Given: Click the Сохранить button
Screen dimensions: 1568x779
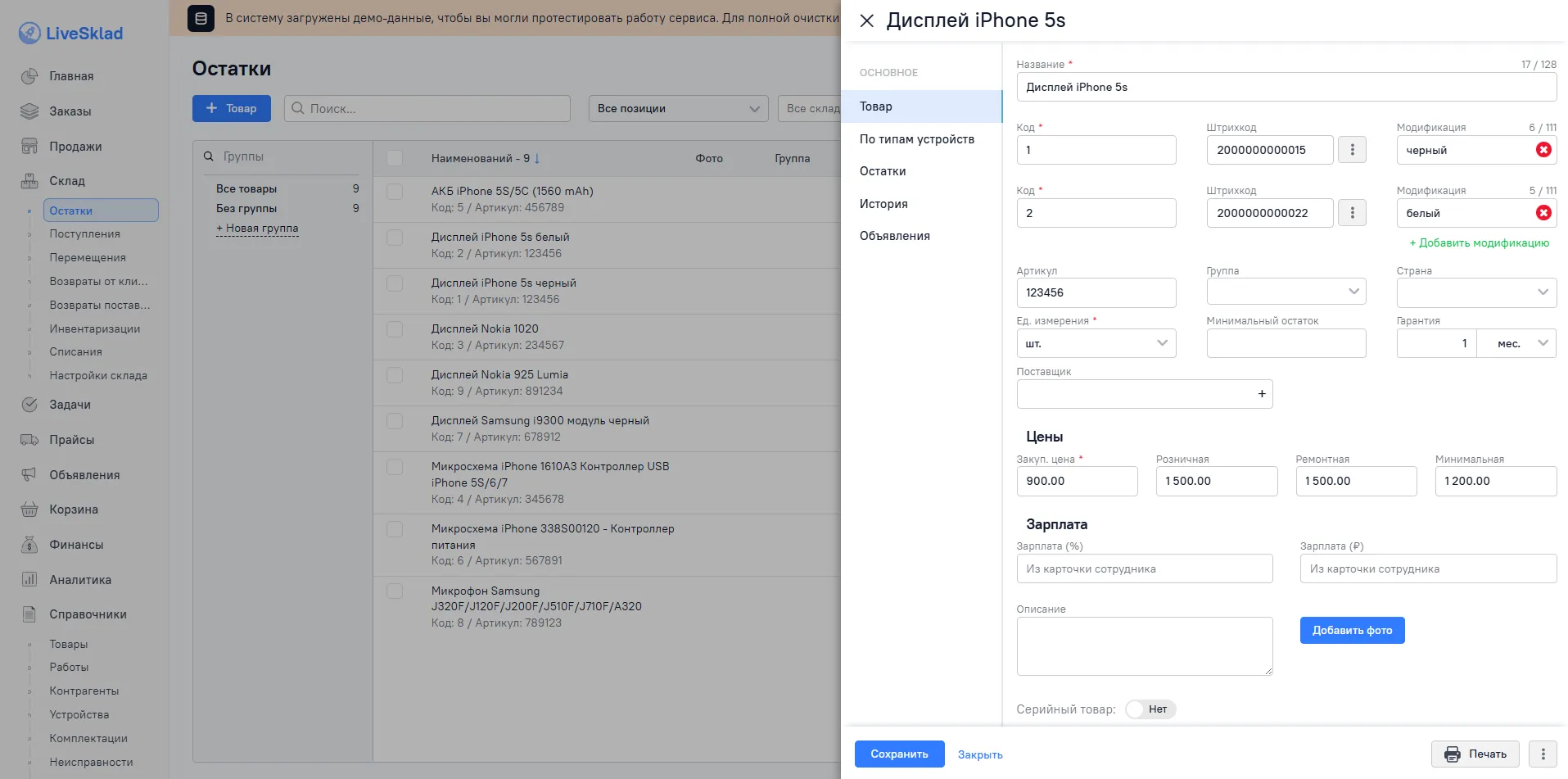Looking at the screenshot, I should click(x=899, y=754).
